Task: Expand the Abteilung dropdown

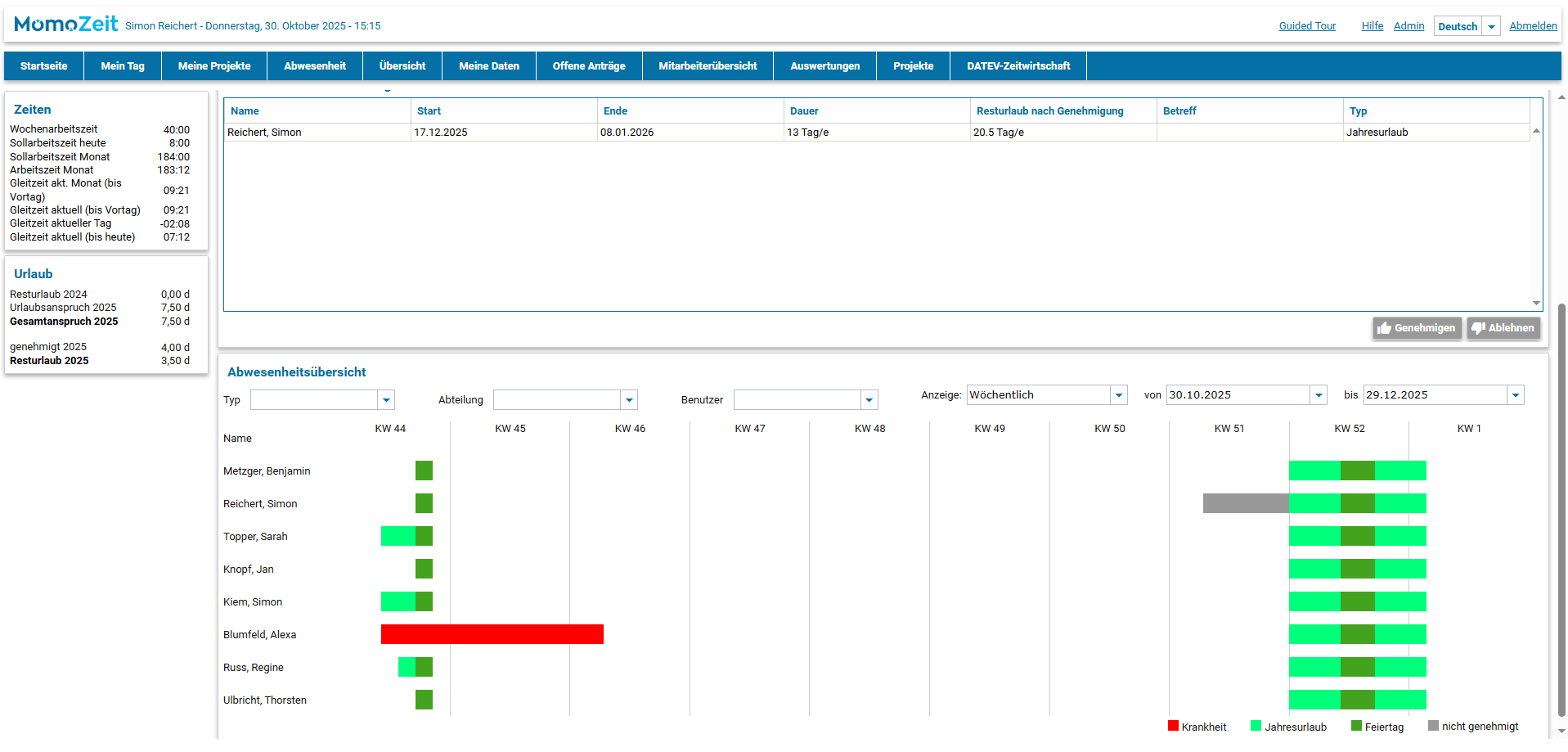Action: click(x=629, y=400)
